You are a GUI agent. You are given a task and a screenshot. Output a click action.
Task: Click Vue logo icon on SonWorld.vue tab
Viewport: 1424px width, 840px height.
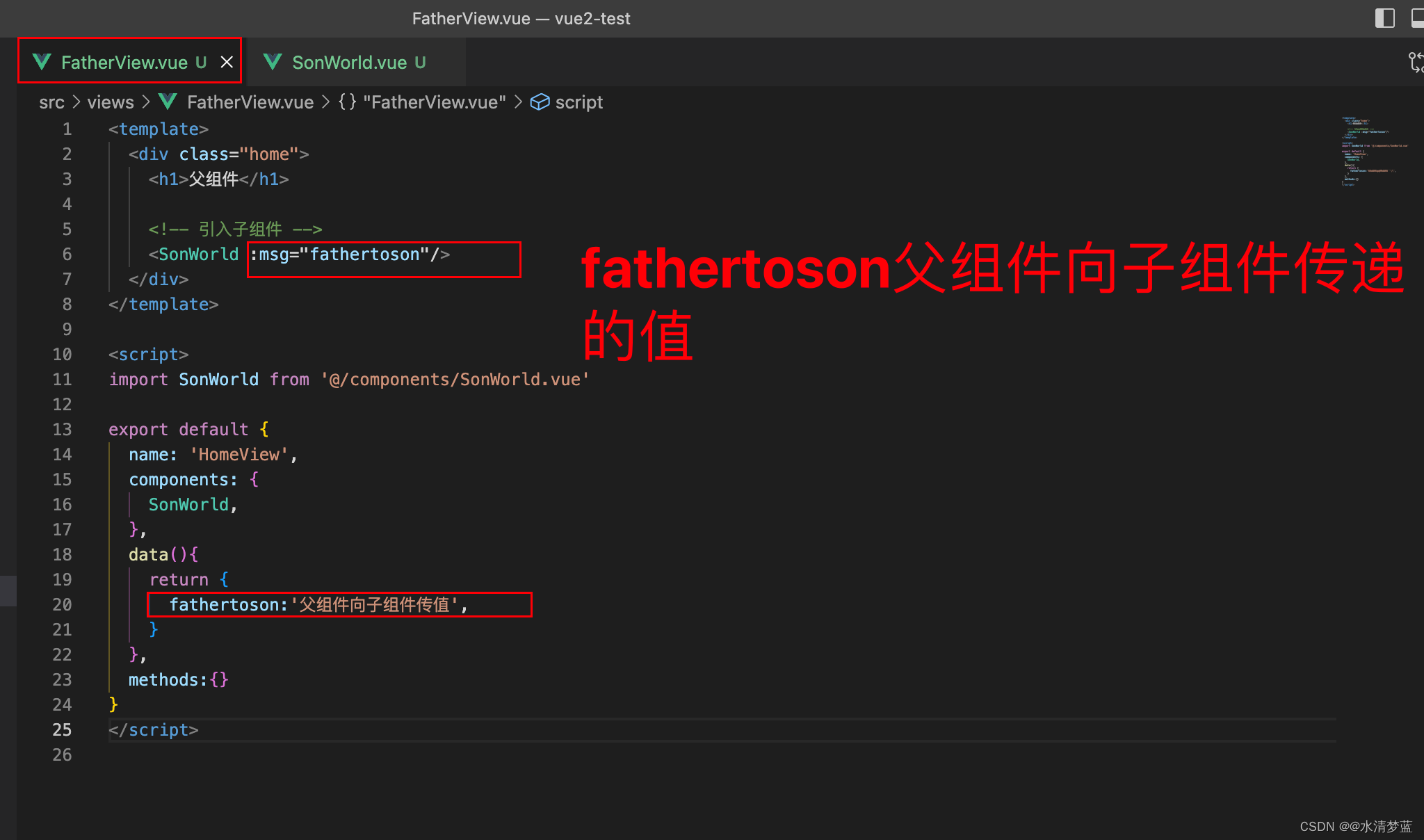tap(273, 63)
